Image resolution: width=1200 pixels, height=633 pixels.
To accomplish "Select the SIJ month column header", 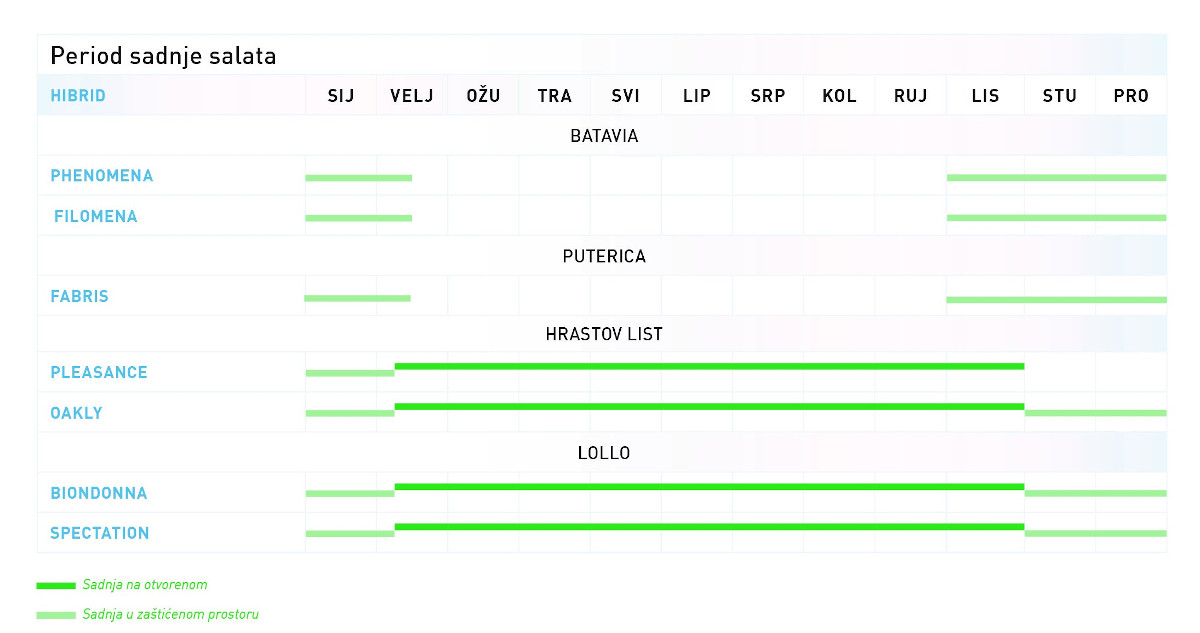I will pyautogui.click(x=341, y=96).
